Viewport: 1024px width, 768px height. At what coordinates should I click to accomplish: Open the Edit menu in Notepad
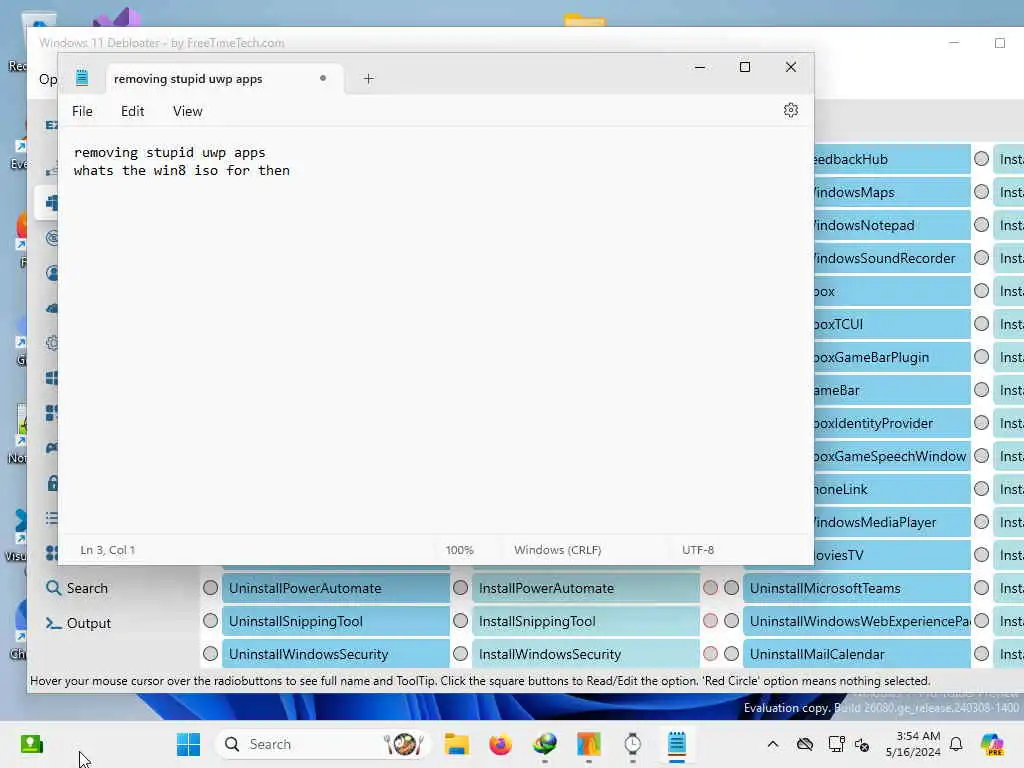tap(132, 111)
